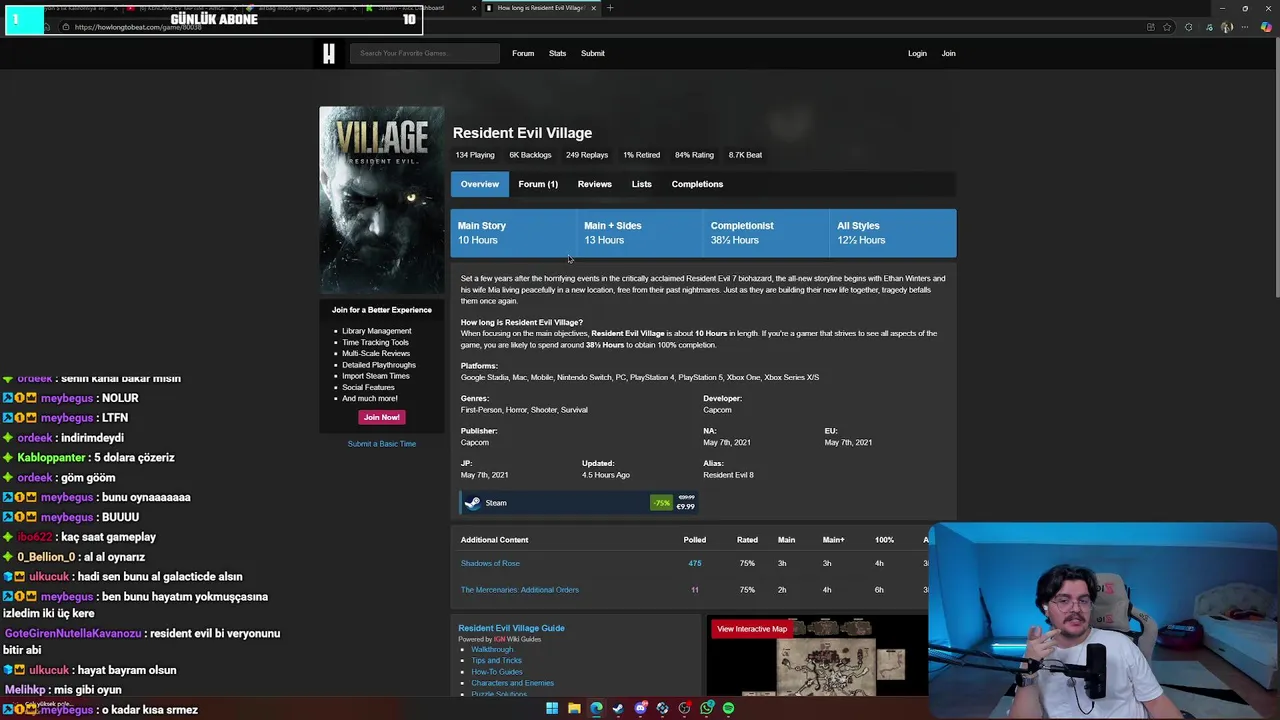
Task: Click the 11 polled count
Action: click(x=695, y=590)
